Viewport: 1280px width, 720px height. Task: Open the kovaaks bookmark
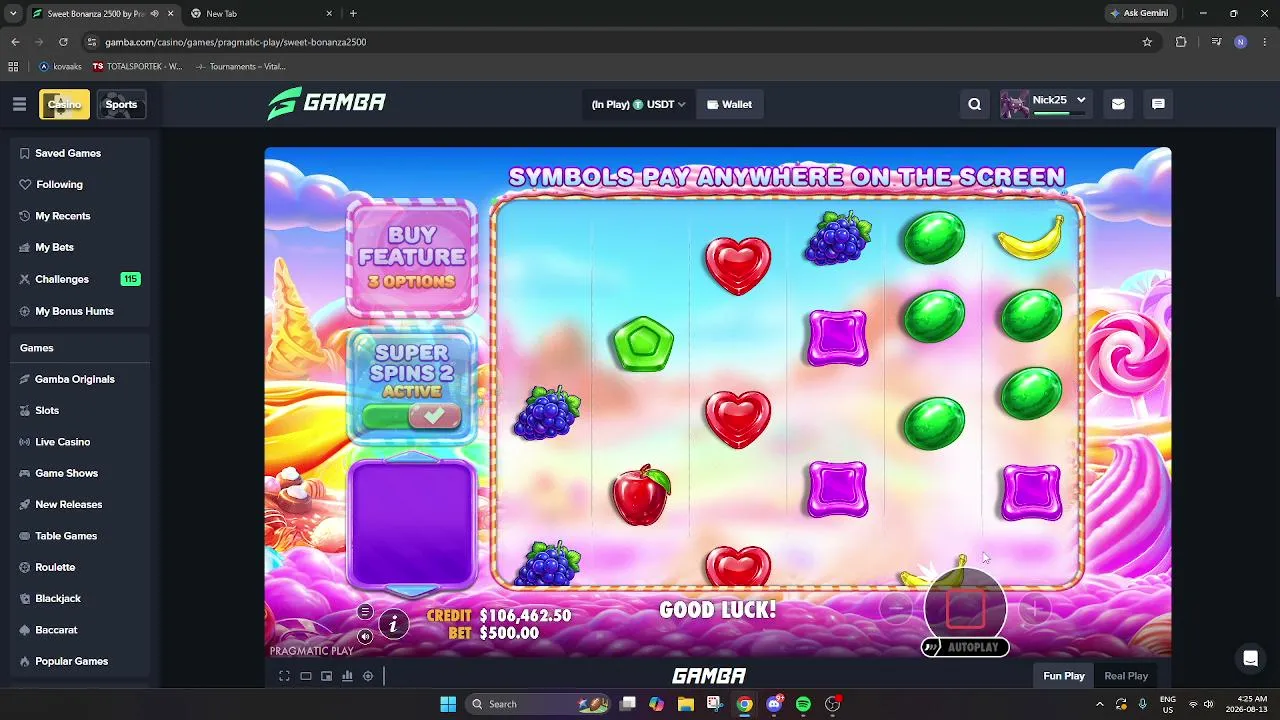pos(60,66)
